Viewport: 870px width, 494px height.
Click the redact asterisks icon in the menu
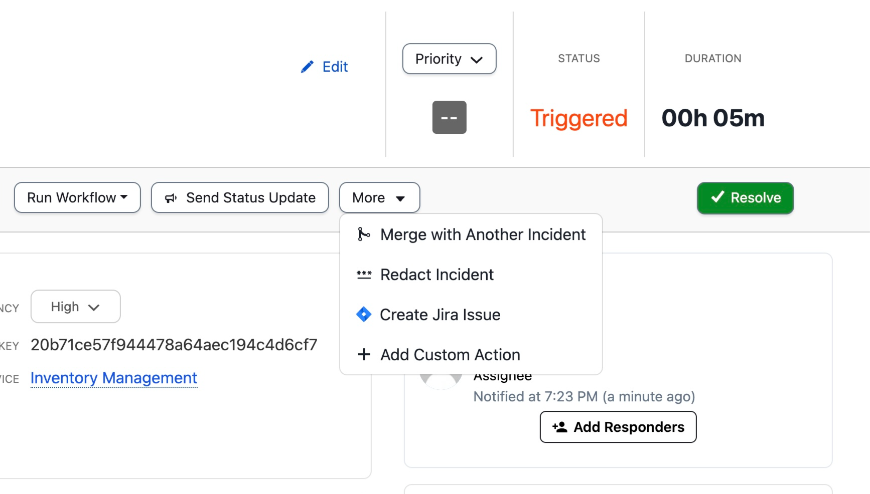(x=364, y=274)
